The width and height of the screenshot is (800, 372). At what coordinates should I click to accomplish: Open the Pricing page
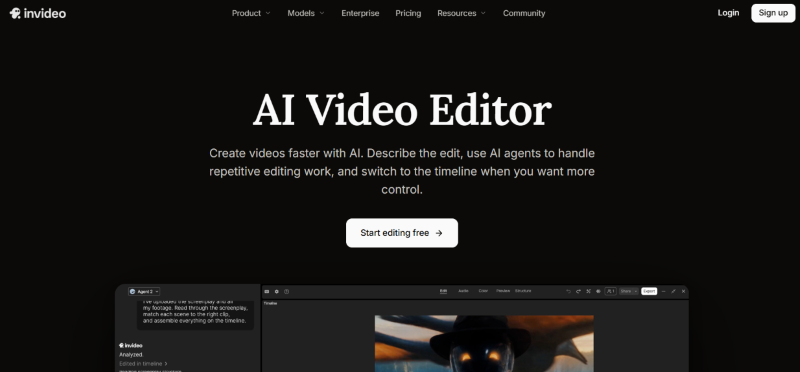(x=408, y=13)
